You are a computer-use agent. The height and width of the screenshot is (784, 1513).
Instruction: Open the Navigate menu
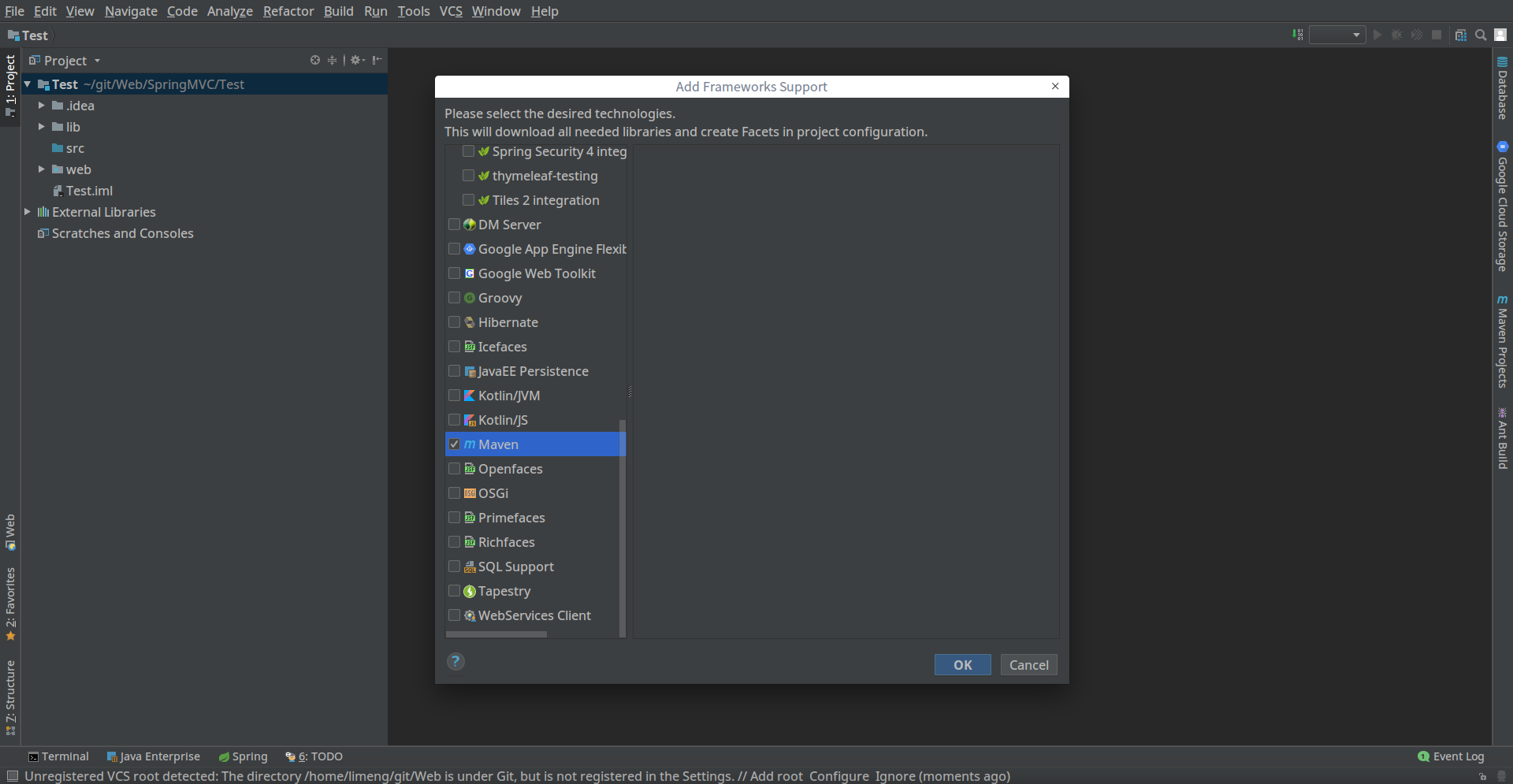(x=131, y=11)
